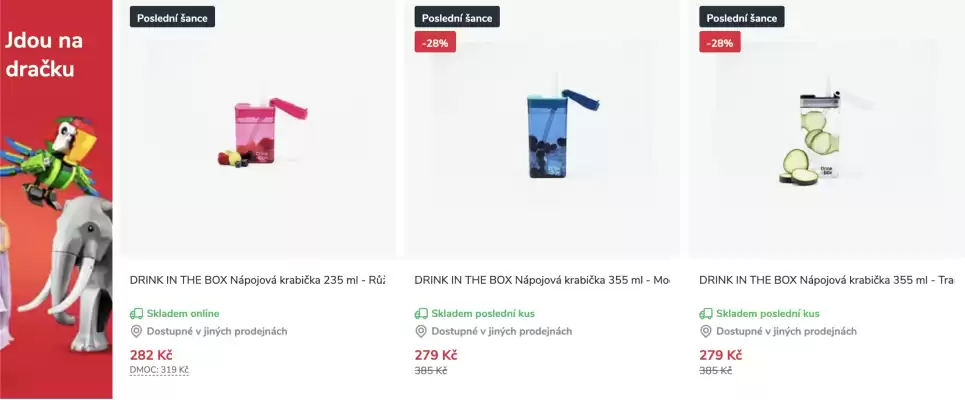Click DMOC: 319 Kč price note
Screen dimensions: 965x400
click(159, 370)
